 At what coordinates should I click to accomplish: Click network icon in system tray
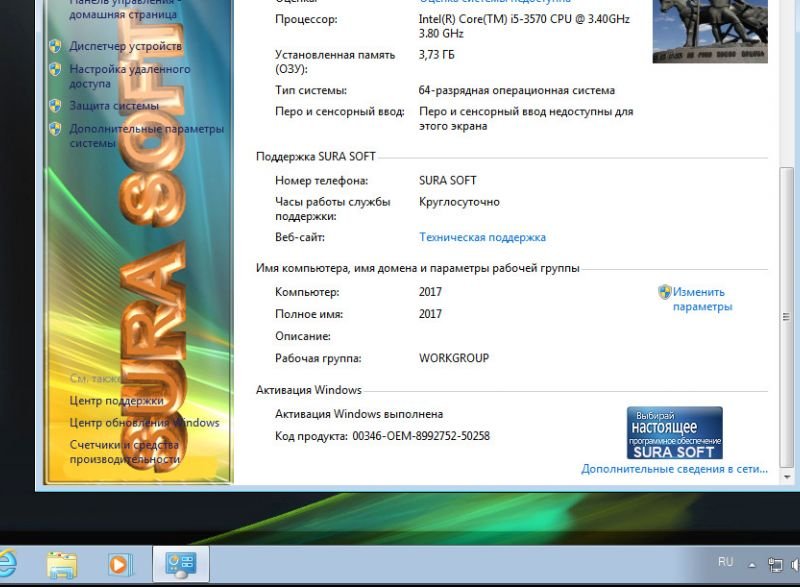775,565
